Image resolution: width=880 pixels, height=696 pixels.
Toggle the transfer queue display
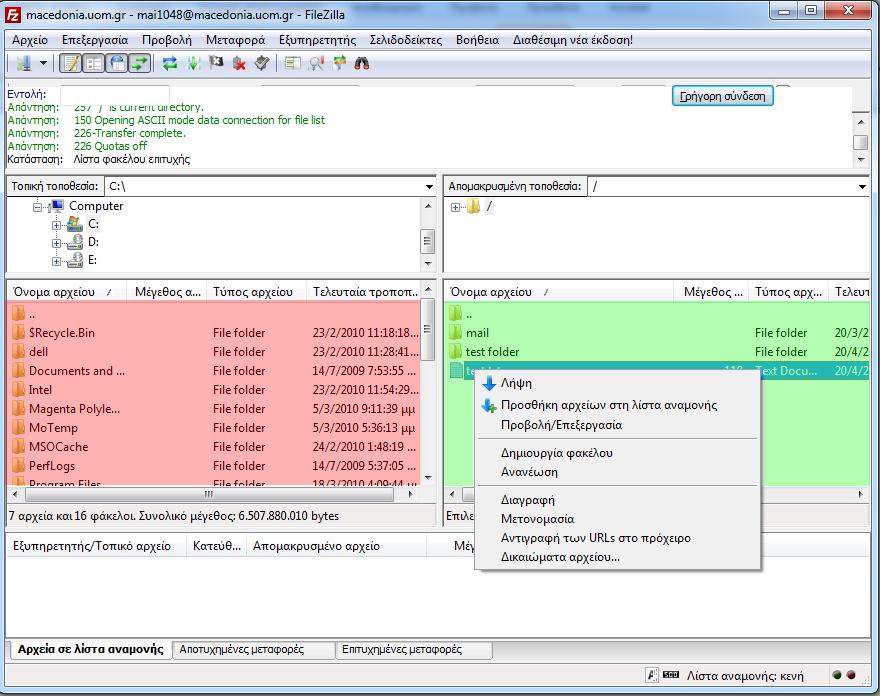click(x=140, y=63)
